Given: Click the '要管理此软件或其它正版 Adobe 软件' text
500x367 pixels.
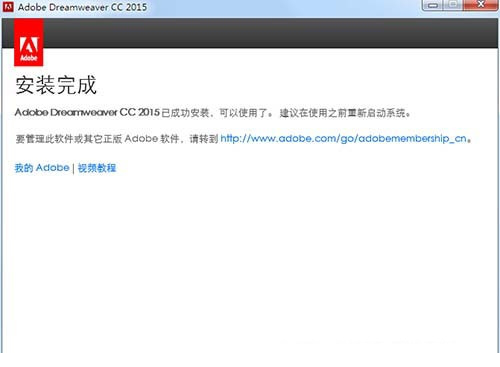Looking at the screenshot, I should 98,138.
